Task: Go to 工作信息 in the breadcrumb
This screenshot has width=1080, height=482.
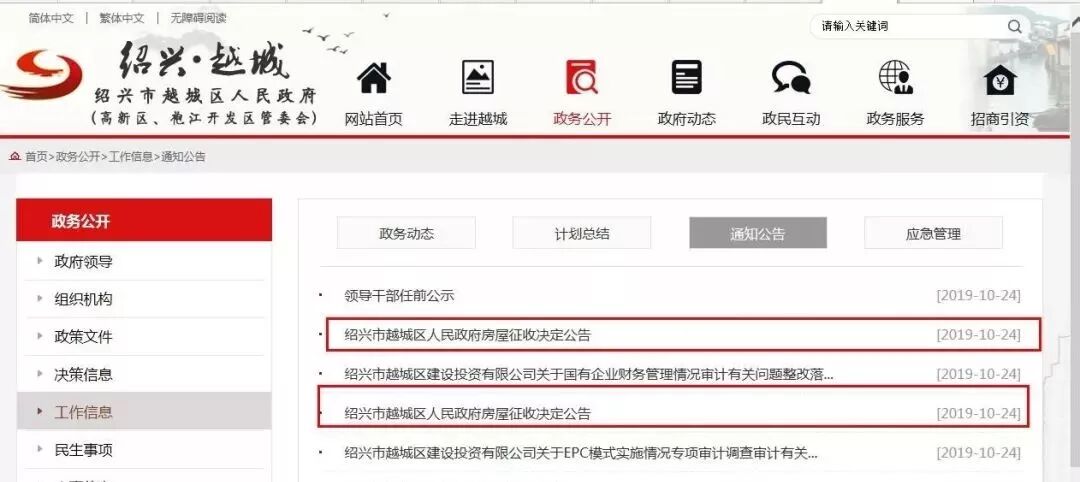Action: click(x=131, y=156)
